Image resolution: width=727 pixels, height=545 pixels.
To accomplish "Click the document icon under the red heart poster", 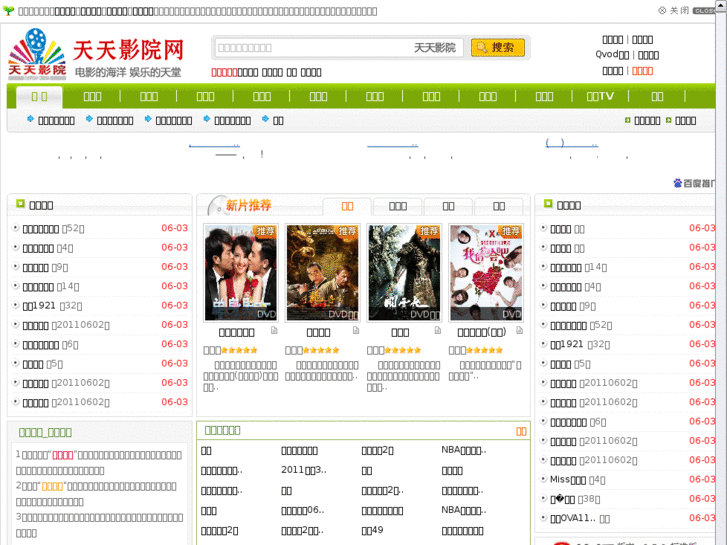I will click(519, 331).
